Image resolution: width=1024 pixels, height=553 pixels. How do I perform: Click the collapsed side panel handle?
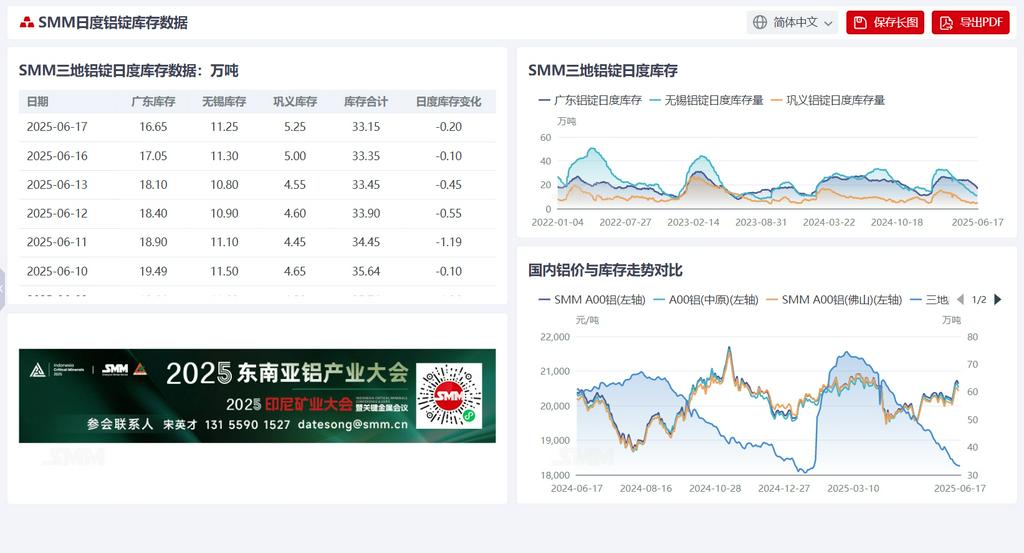click(2, 288)
